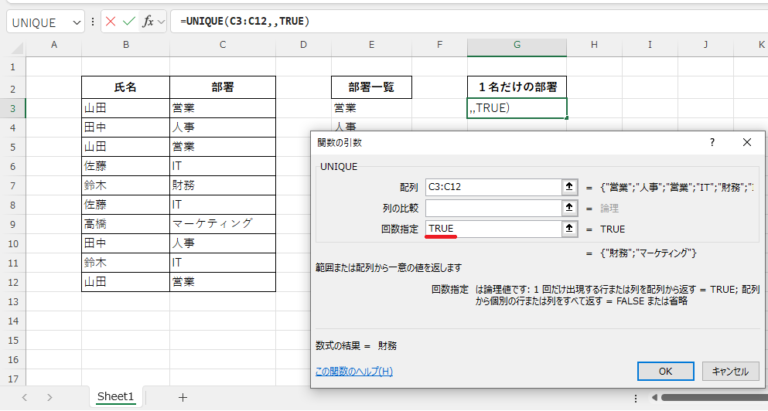Click the cancel X icon in formula bar
Viewport: 768px width, 411px height.
pyautogui.click(x=111, y=21)
